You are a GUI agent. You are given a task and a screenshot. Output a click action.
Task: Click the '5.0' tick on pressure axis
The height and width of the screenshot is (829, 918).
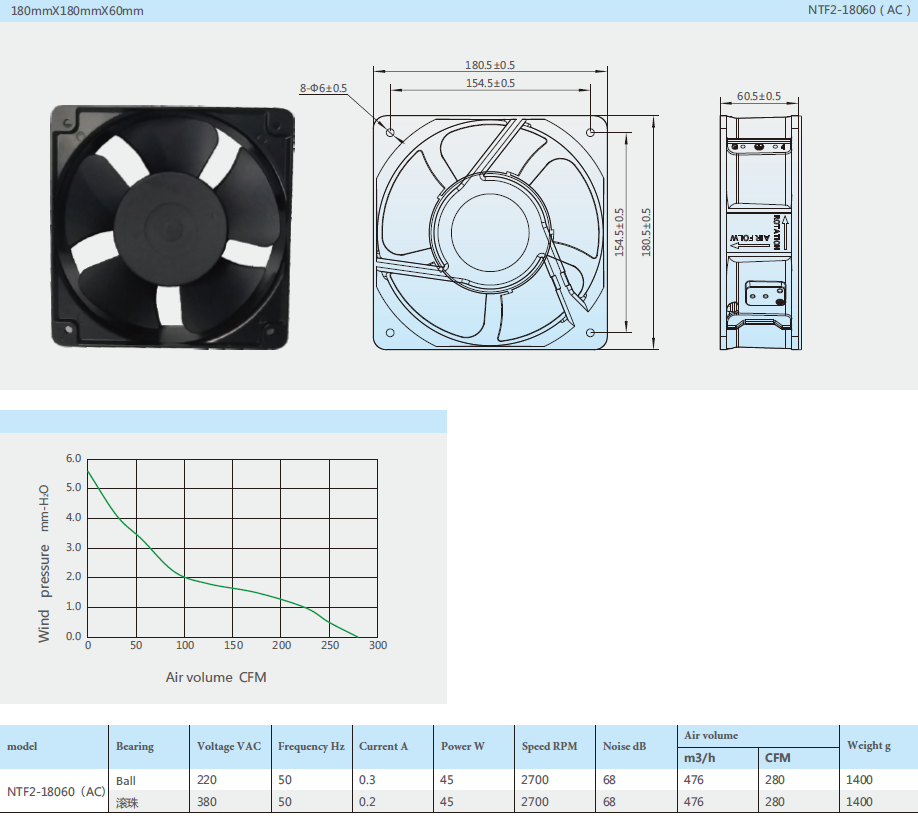click(x=73, y=488)
